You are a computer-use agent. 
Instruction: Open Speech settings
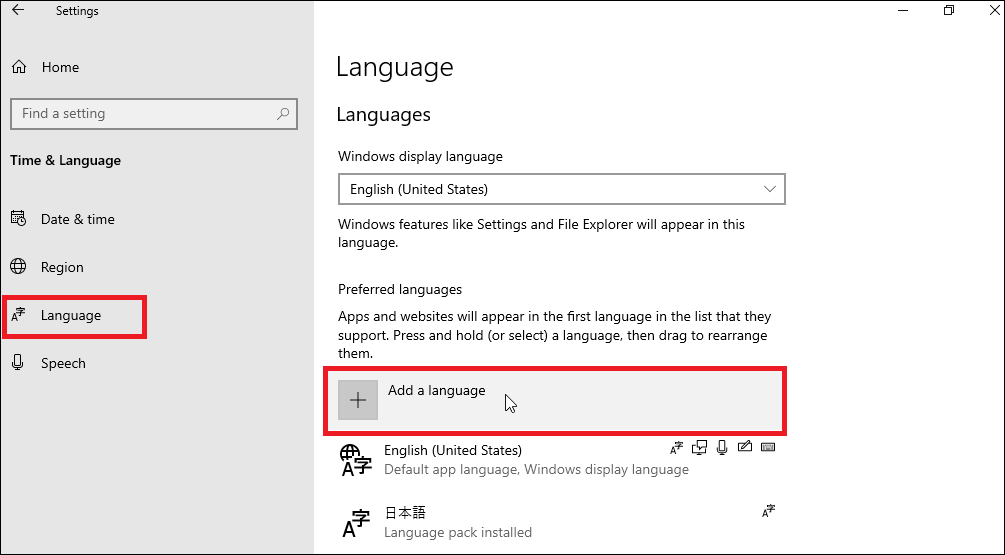point(63,363)
